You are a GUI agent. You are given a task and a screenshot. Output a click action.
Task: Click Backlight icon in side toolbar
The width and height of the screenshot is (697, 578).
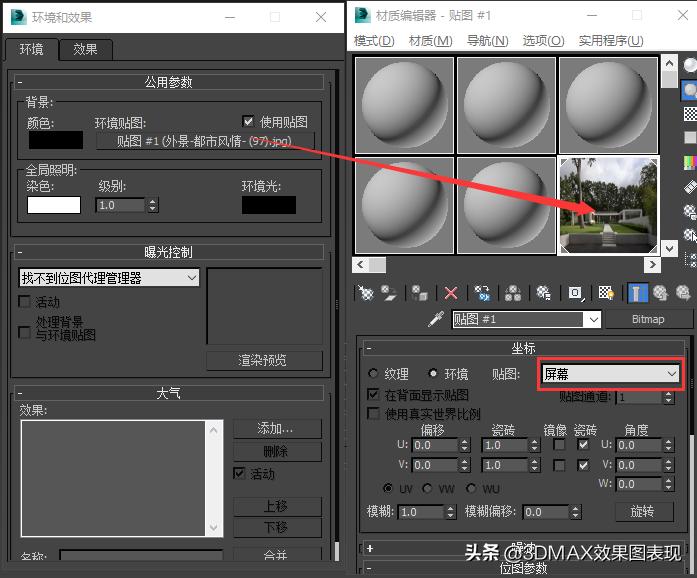point(689,90)
